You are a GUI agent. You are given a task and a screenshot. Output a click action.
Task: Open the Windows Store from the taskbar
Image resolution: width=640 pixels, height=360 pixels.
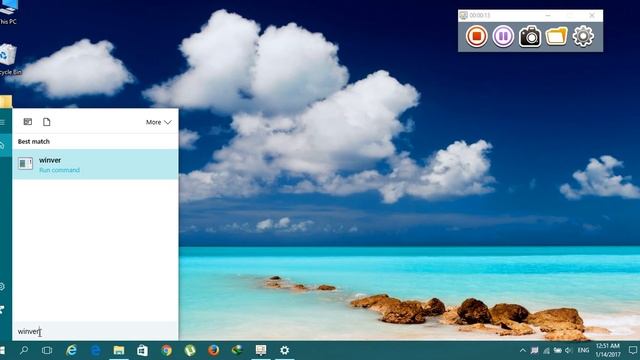pos(142,350)
